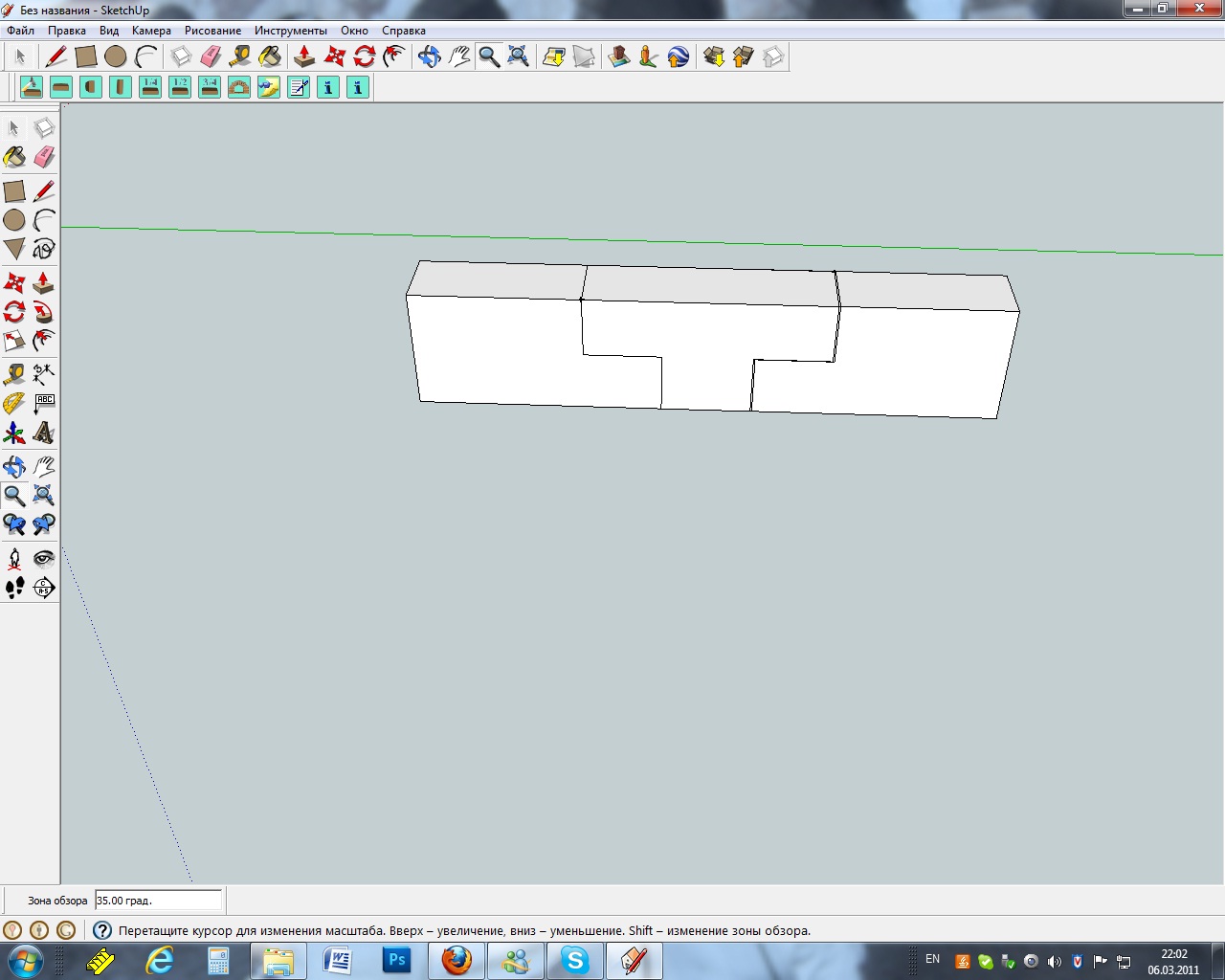Select the Freehand drawing tool
Viewport: 1225px width, 980px height.
click(43, 249)
